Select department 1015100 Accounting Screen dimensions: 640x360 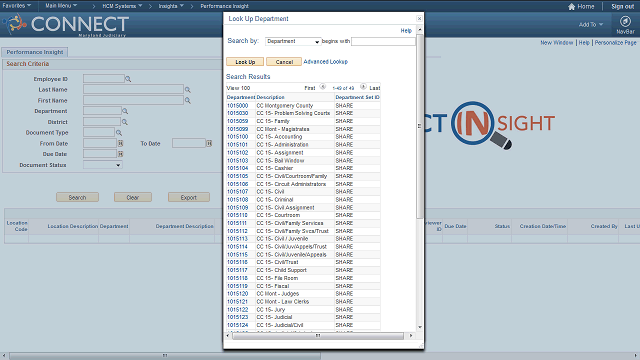point(237,137)
